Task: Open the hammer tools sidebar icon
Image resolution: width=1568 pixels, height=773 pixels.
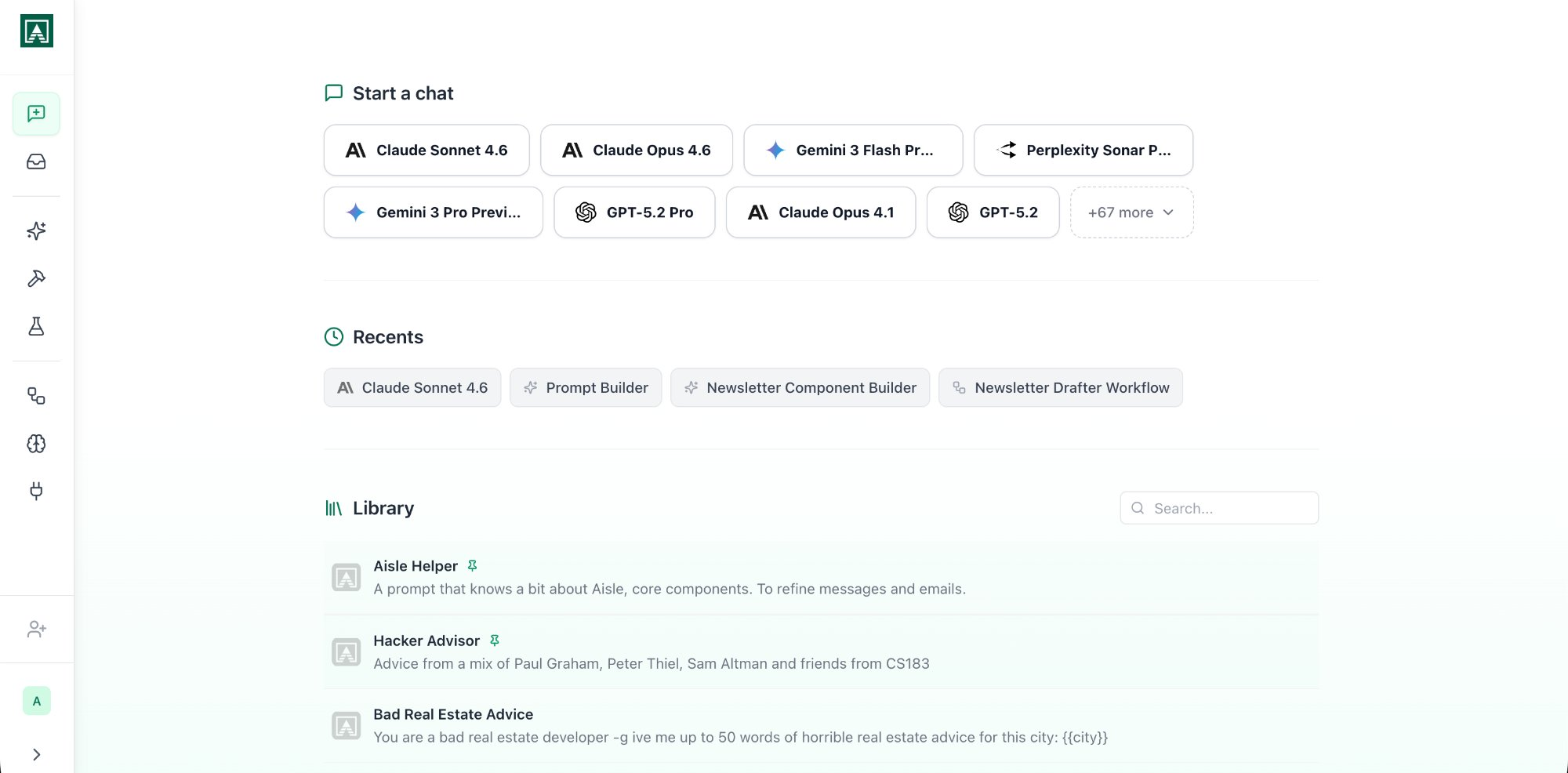Action: point(36,278)
